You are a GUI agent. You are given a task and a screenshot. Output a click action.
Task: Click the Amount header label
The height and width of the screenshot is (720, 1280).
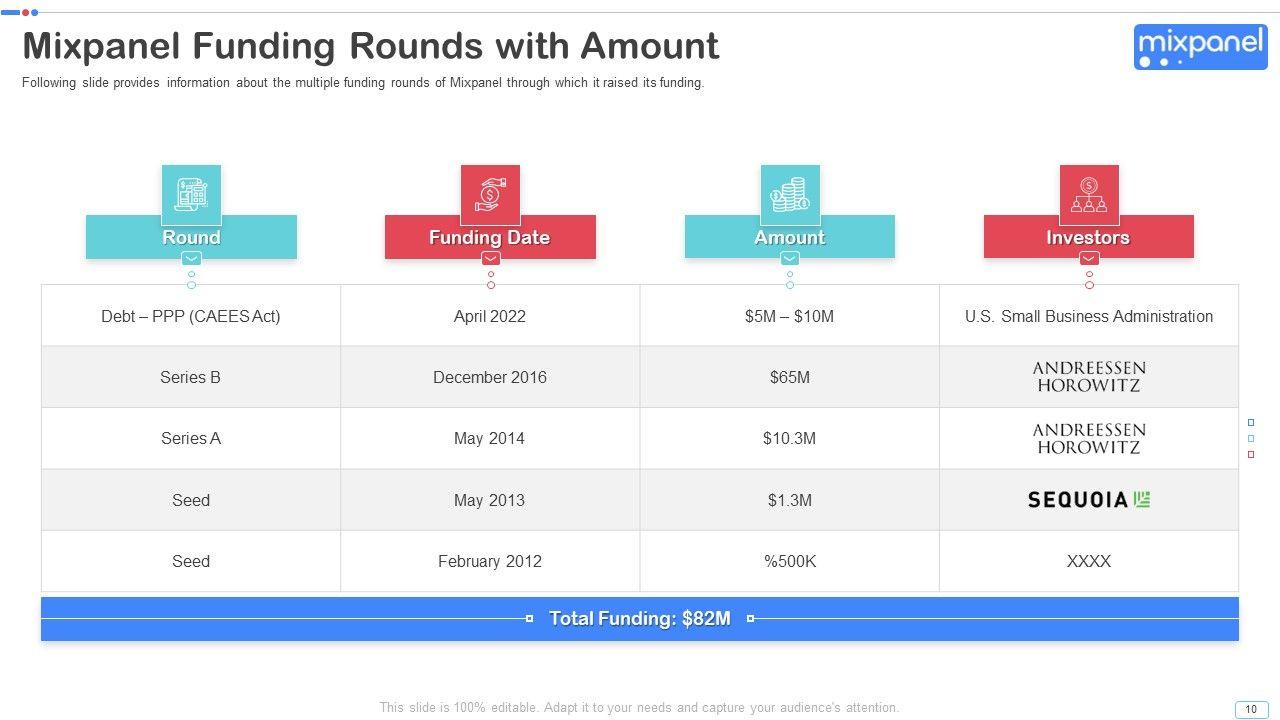pyautogui.click(x=789, y=237)
